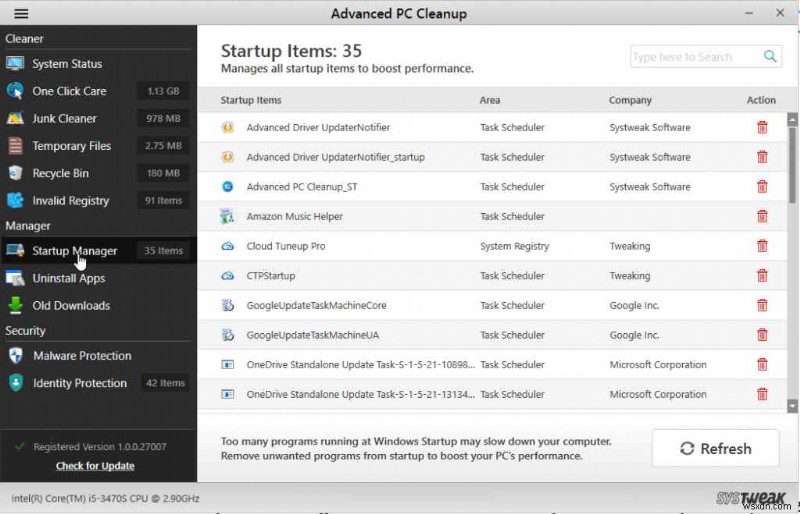Image resolution: width=800 pixels, height=514 pixels.
Task: Open Identity Protection section
Action: coord(80,383)
